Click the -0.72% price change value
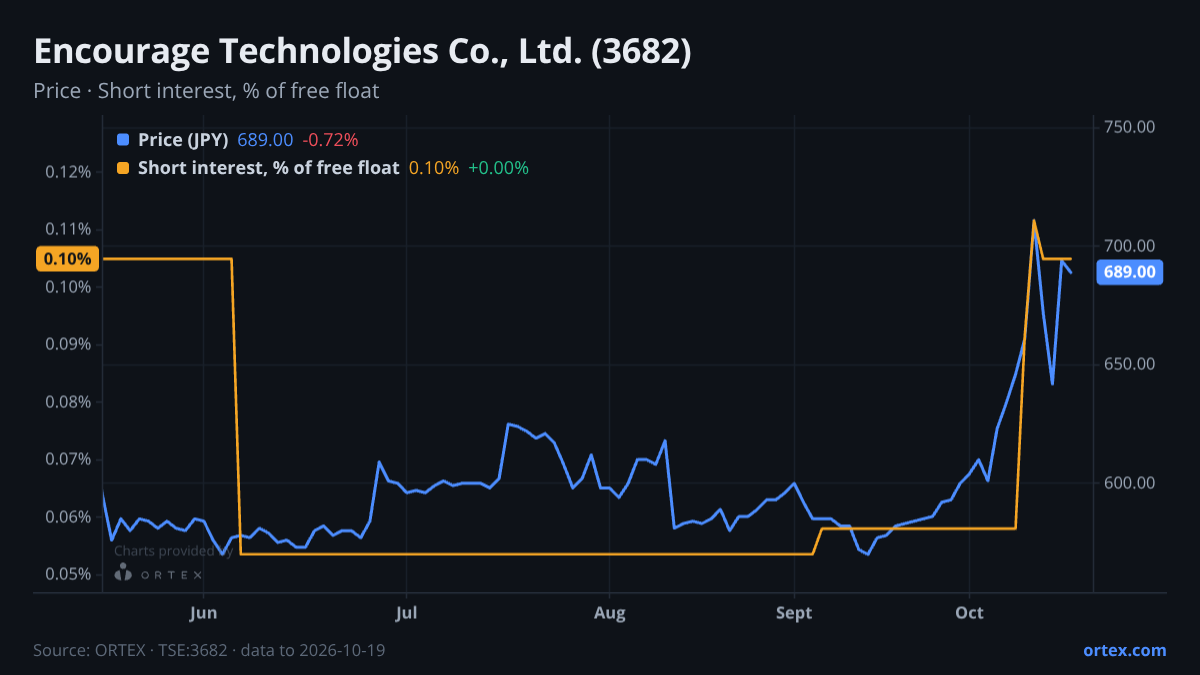The image size is (1200, 675). (330, 140)
